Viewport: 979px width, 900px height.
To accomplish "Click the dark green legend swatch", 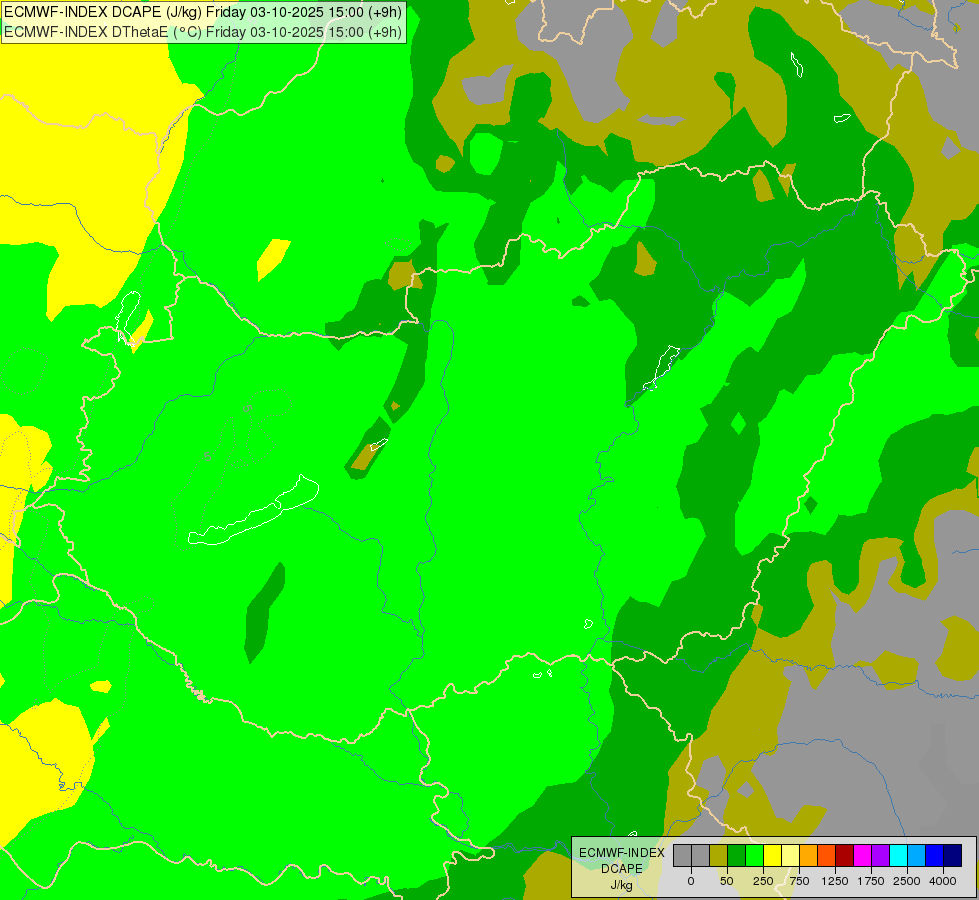I will (x=737, y=855).
